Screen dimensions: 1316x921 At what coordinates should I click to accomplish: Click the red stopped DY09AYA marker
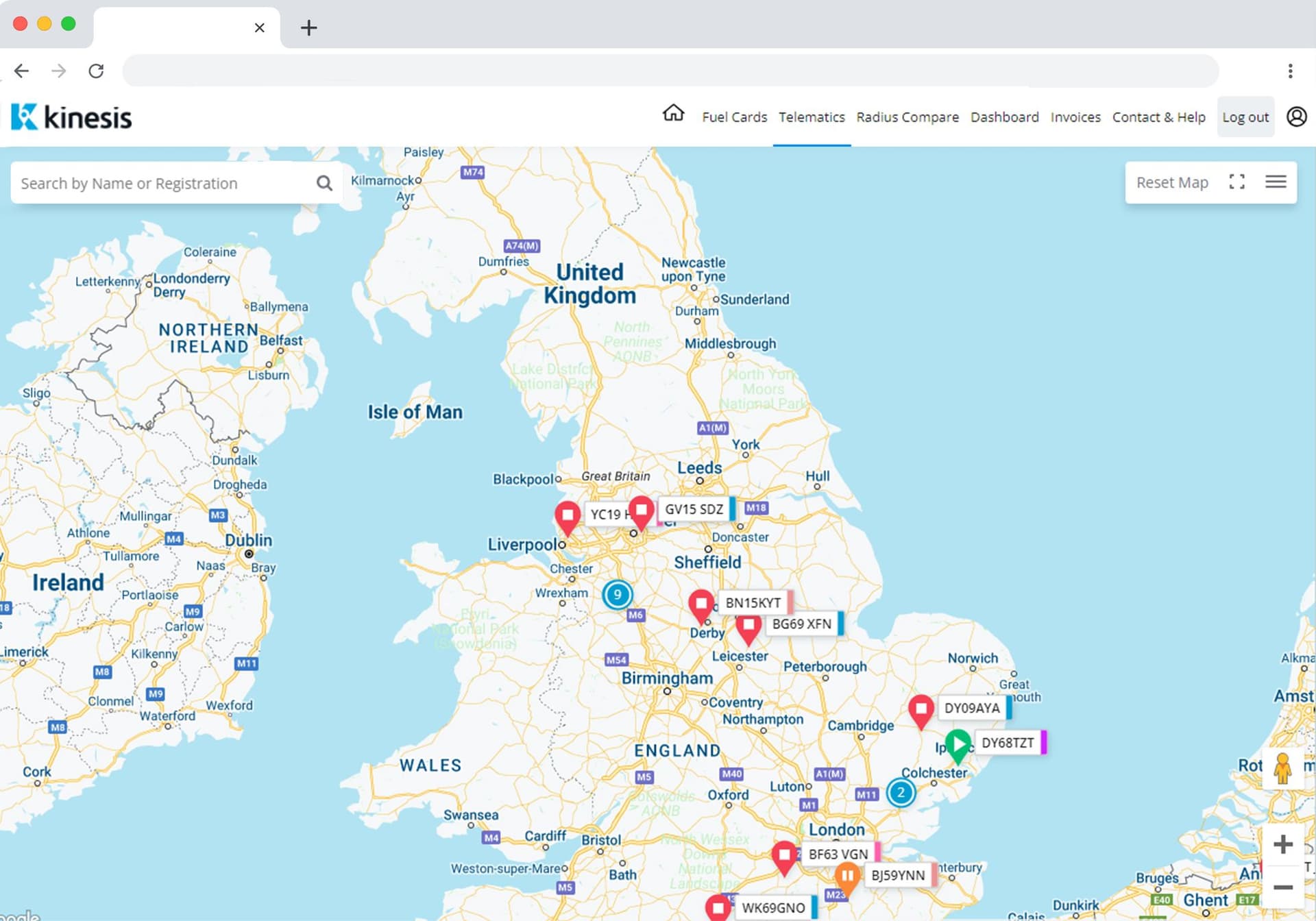click(x=921, y=709)
